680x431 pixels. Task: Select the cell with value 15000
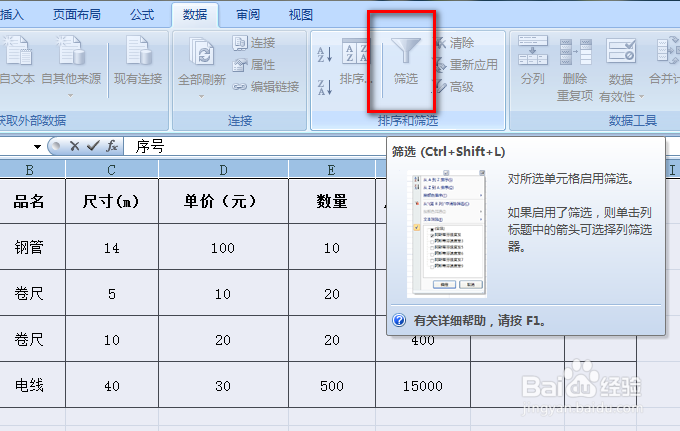pyautogui.click(x=423, y=385)
